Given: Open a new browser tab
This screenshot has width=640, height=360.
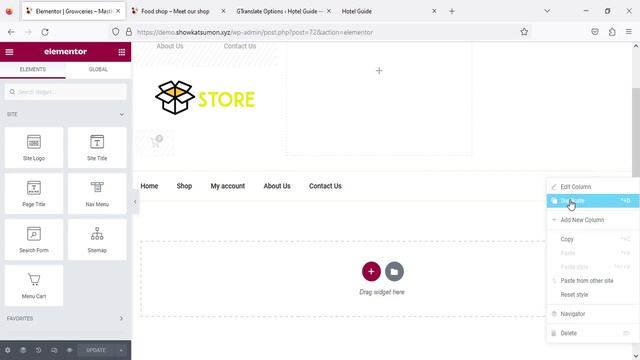Looking at the screenshot, I should coord(452,11).
